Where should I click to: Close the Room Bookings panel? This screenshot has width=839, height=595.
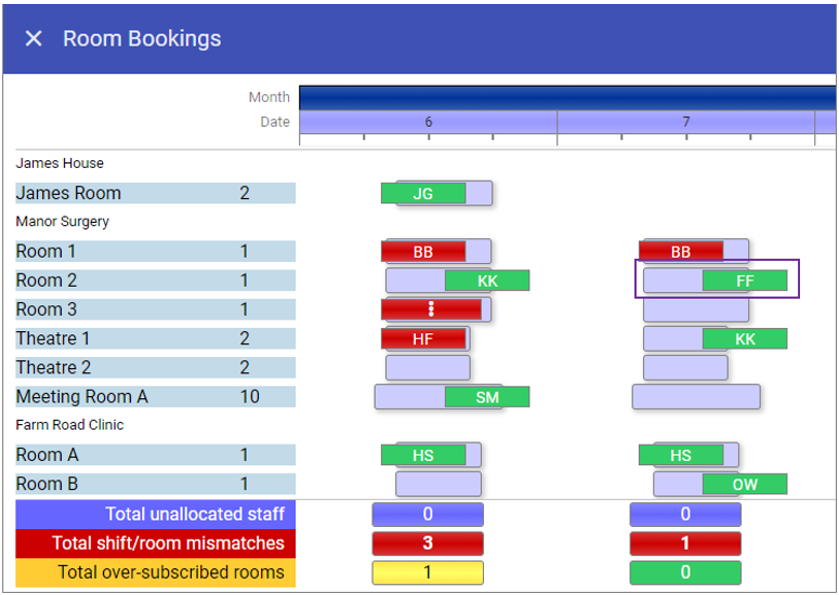coord(34,39)
